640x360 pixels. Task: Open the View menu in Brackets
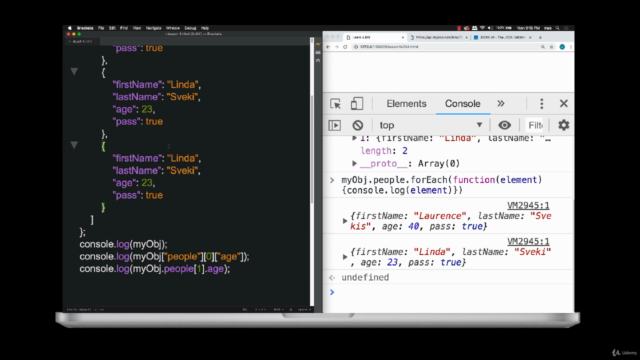137,28
